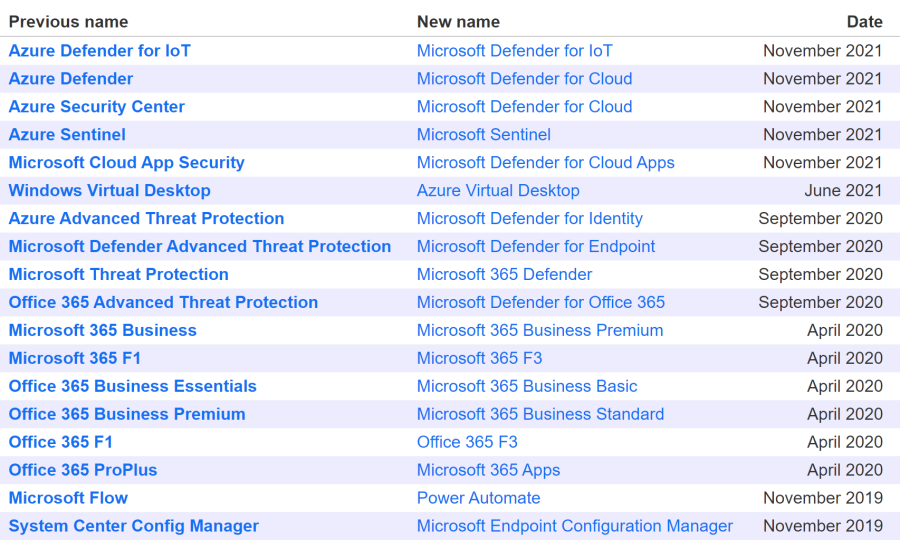Select November 2021 in Microsoft Cloud App Security row
This screenshot has height=540, width=900.
[x=823, y=163]
